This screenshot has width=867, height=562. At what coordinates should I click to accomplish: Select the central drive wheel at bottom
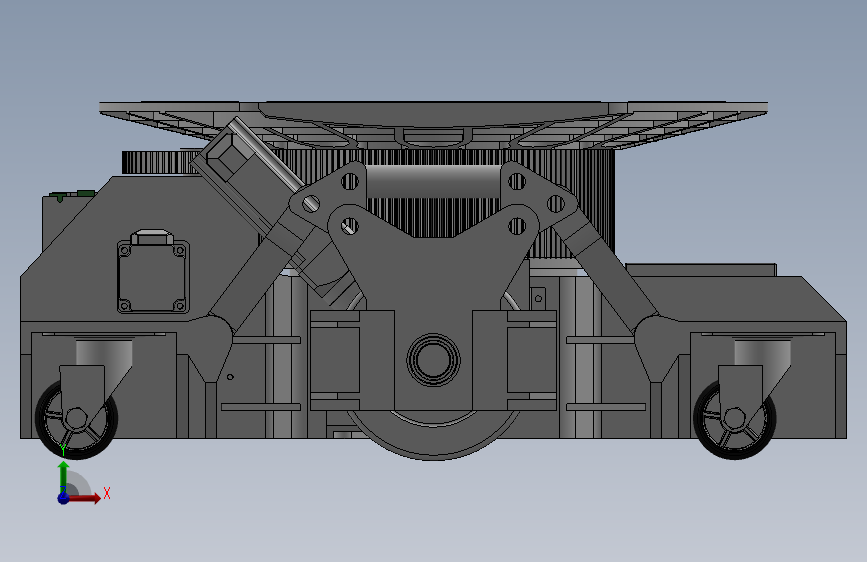click(434, 435)
